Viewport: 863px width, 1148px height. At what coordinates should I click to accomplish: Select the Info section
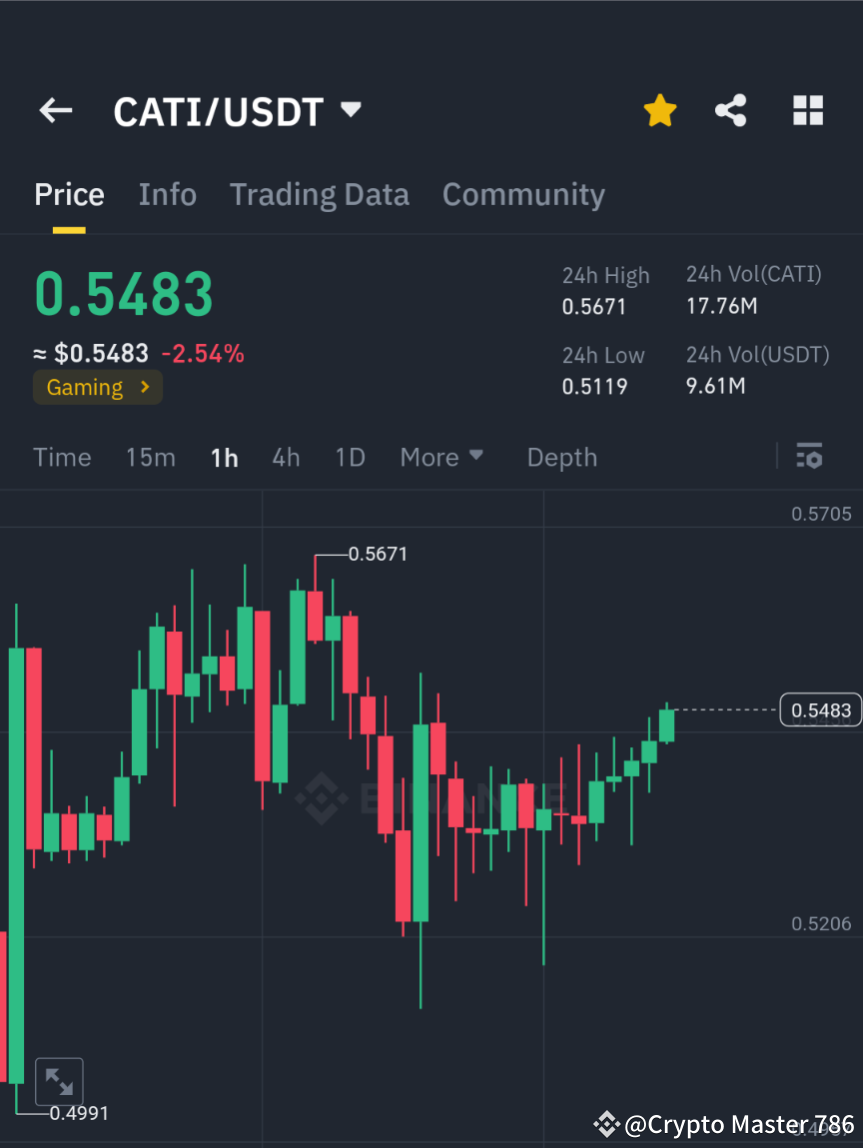(x=167, y=194)
